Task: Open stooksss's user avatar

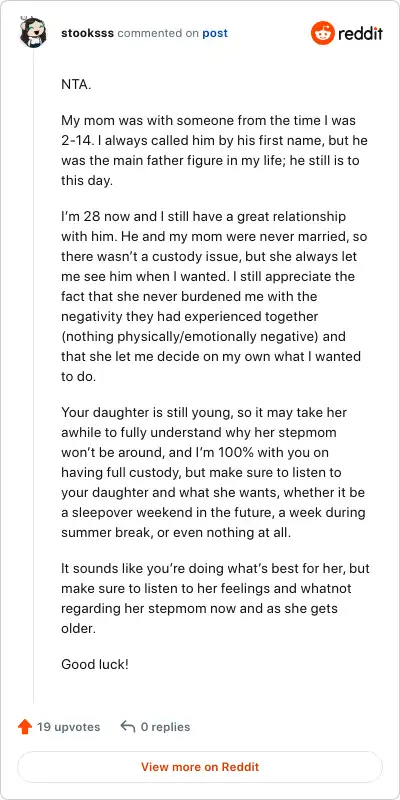Action: 33,33
